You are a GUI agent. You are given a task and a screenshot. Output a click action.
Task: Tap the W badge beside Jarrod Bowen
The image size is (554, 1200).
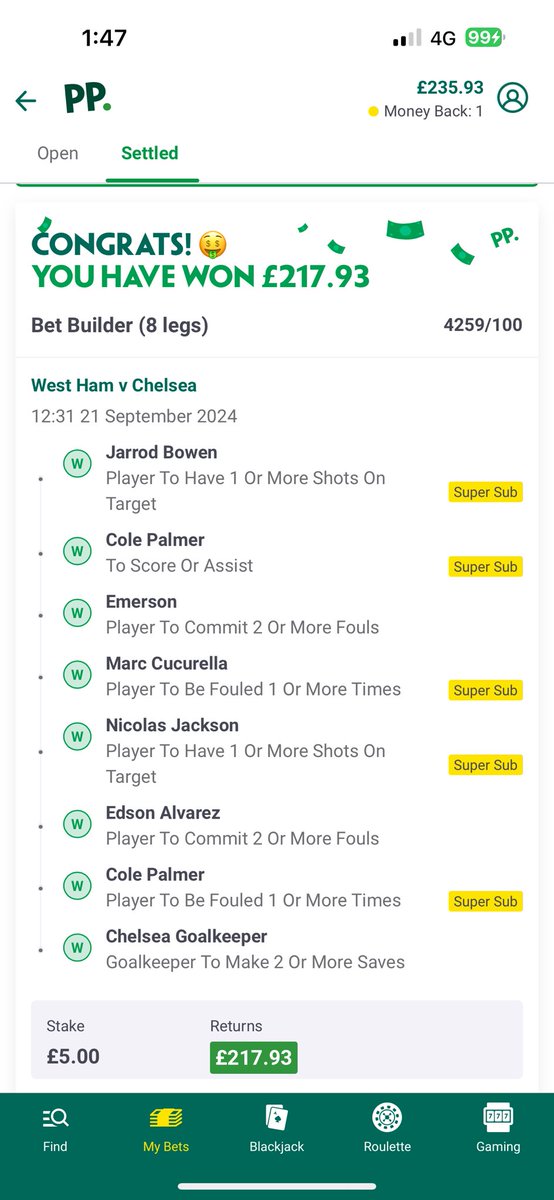pyautogui.click(x=77, y=464)
